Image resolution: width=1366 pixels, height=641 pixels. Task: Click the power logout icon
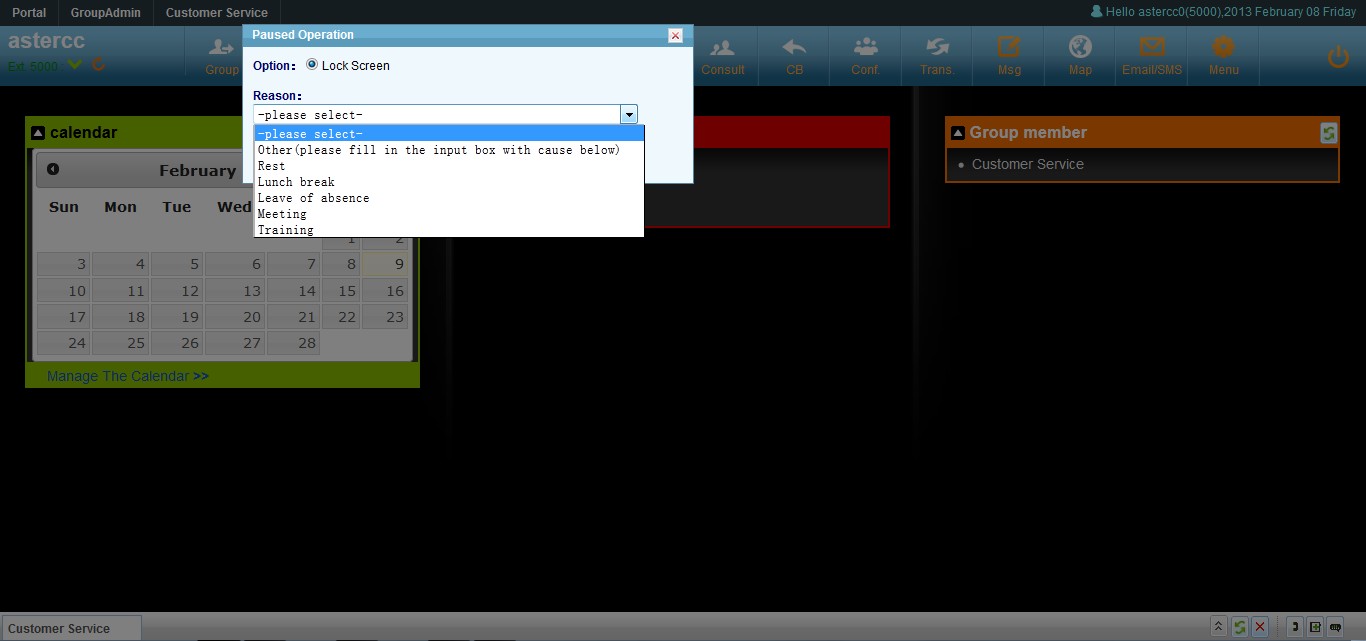(1338, 57)
